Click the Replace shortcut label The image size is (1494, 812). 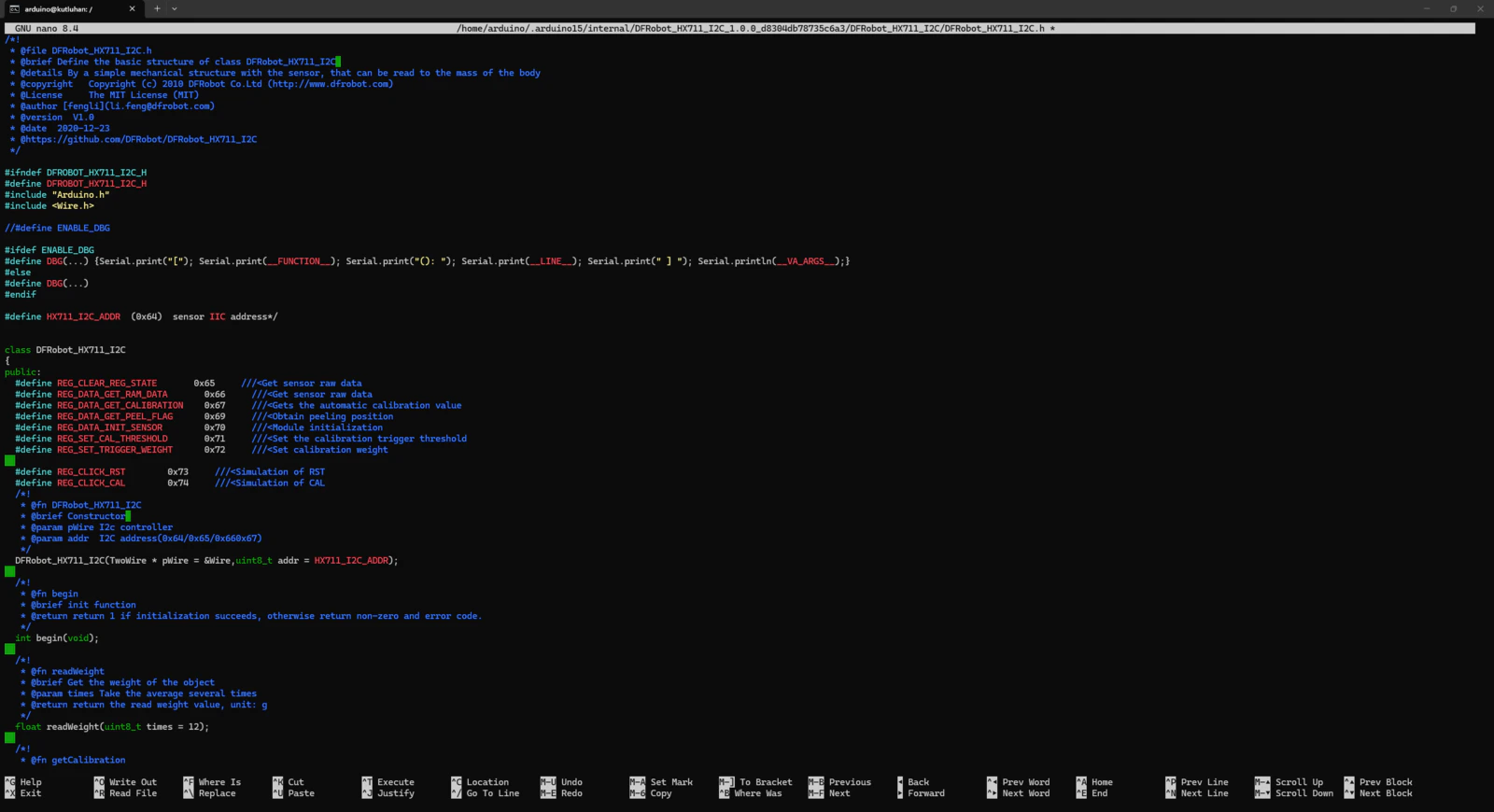coord(217,793)
